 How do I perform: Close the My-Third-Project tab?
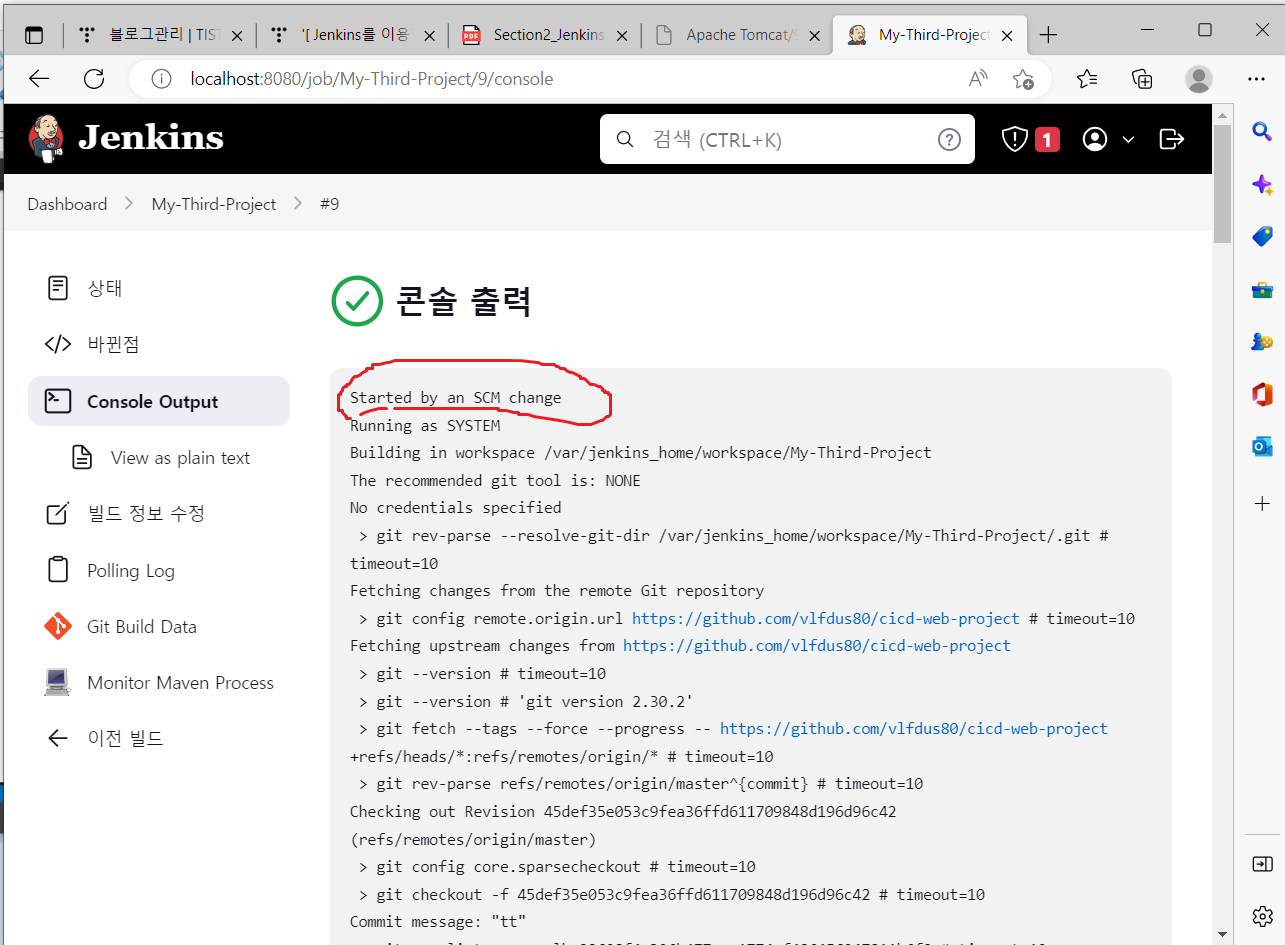pyautogui.click(x=1007, y=35)
